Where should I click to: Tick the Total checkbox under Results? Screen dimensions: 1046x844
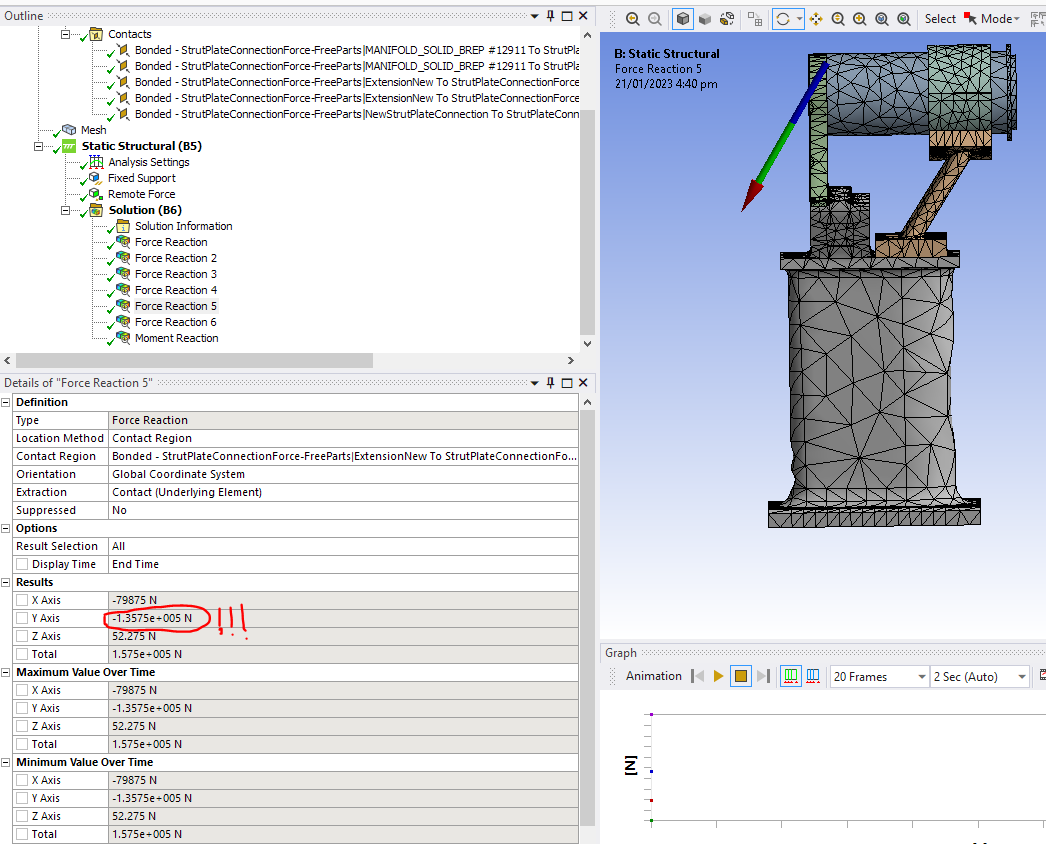point(22,654)
